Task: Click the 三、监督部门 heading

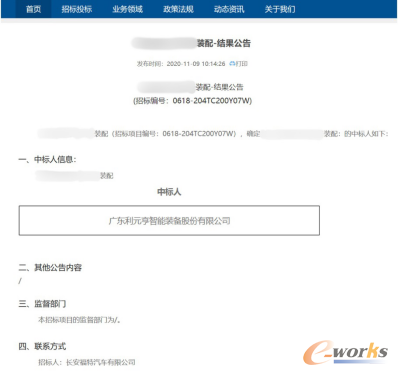Action: [42, 304]
